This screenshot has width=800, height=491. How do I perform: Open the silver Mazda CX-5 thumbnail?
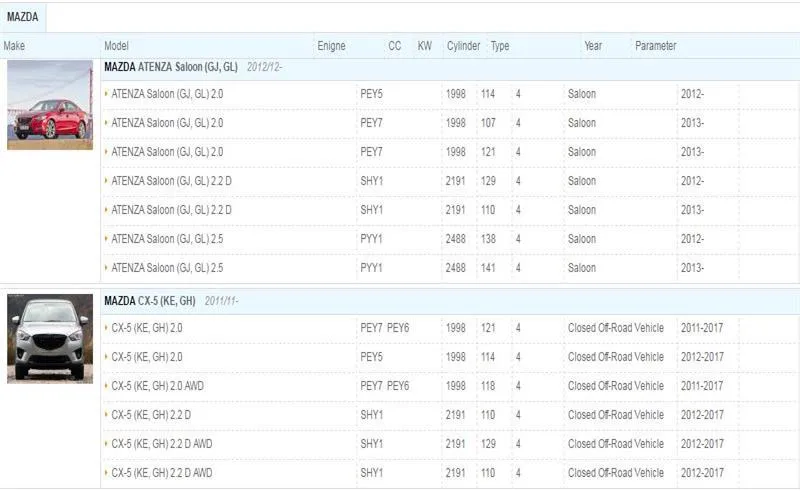click(50, 338)
